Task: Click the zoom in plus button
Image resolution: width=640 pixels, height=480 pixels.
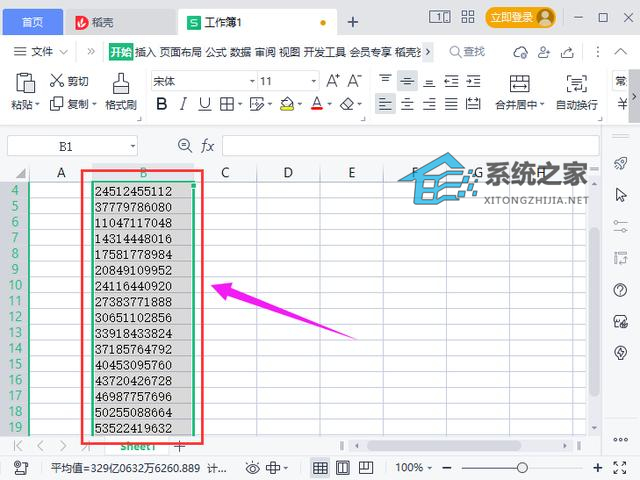Action: point(598,468)
